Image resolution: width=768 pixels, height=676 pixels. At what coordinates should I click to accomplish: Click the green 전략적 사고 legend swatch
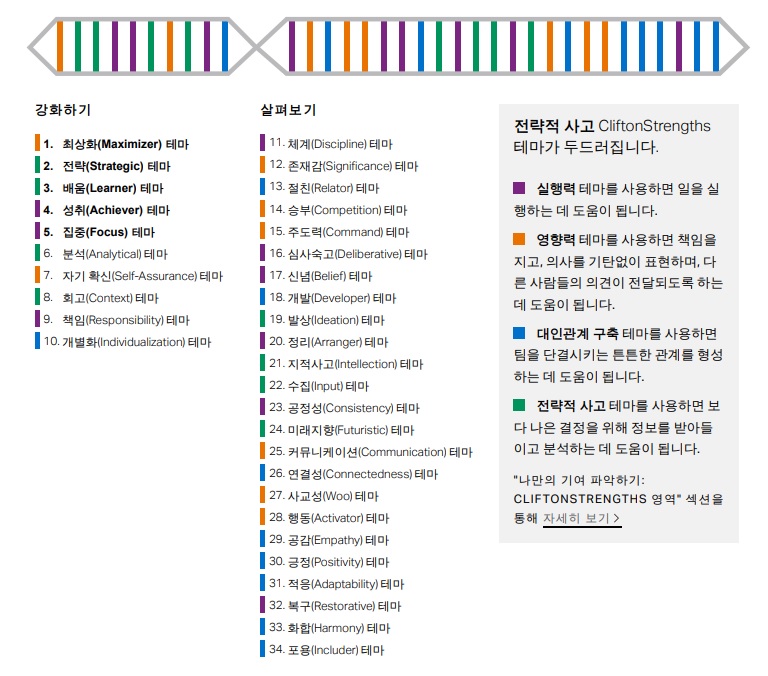(x=519, y=405)
